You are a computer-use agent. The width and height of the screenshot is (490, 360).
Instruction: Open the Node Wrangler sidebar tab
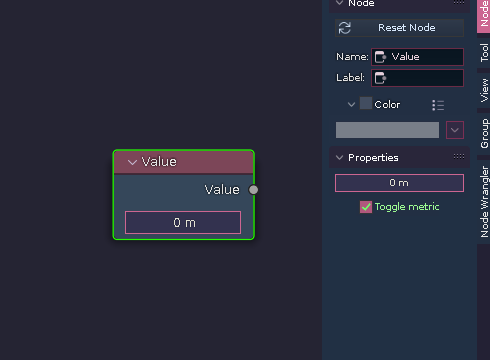(x=484, y=201)
